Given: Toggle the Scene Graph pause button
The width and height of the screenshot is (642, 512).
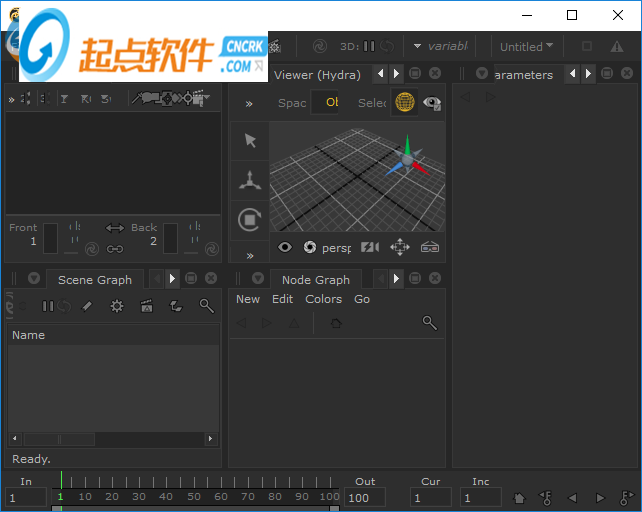Looking at the screenshot, I should [47, 306].
